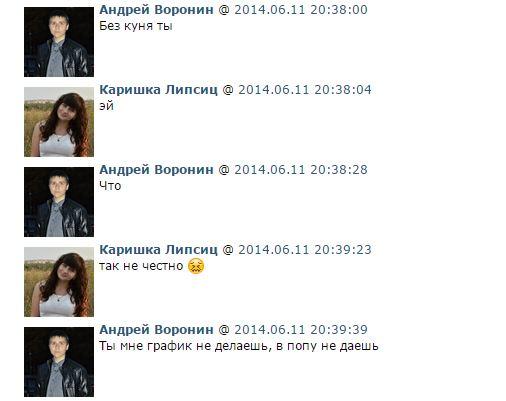Select the message text 'эй'
The image size is (506, 401).
107,106
